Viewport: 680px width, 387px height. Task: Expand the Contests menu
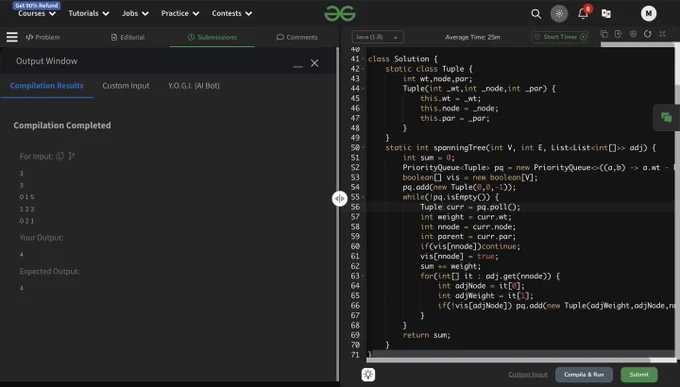(232, 13)
